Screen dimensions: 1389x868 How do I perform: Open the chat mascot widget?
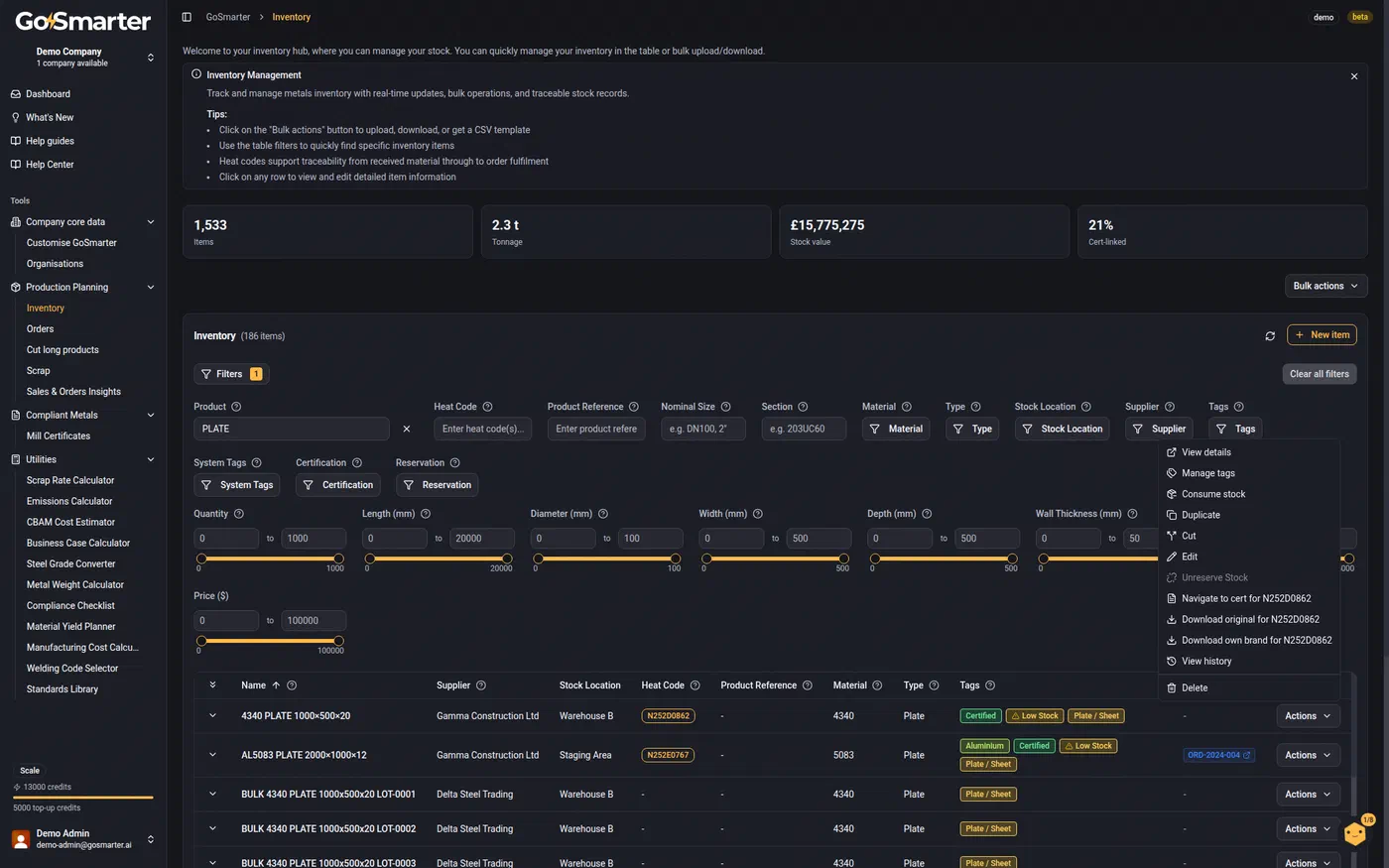(1355, 832)
